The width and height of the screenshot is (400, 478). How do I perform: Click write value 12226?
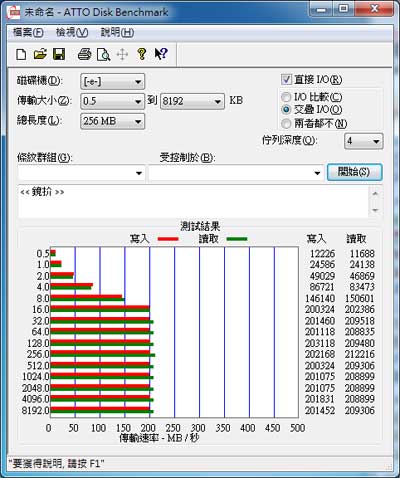(322, 254)
